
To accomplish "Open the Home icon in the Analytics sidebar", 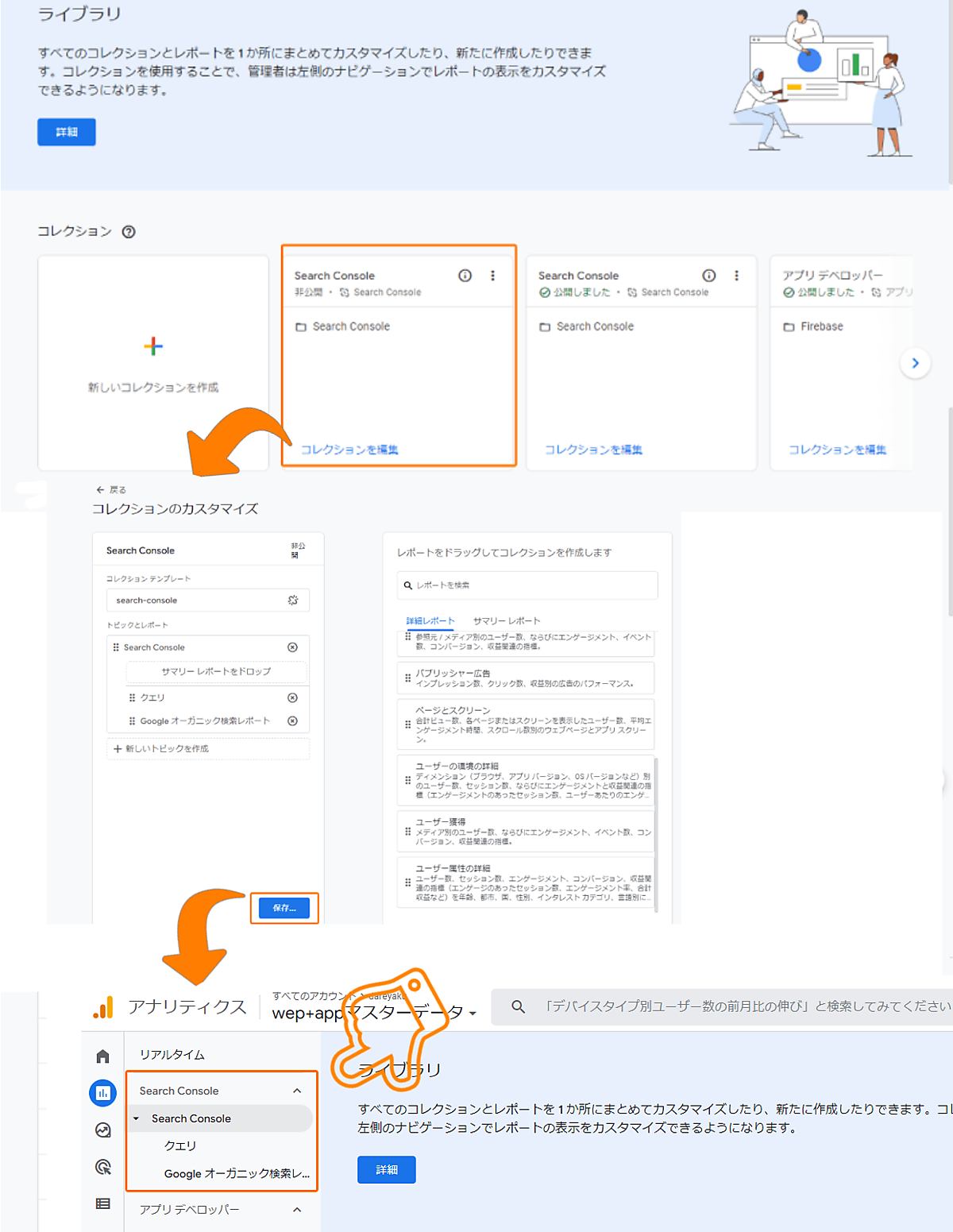I will point(102,1056).
